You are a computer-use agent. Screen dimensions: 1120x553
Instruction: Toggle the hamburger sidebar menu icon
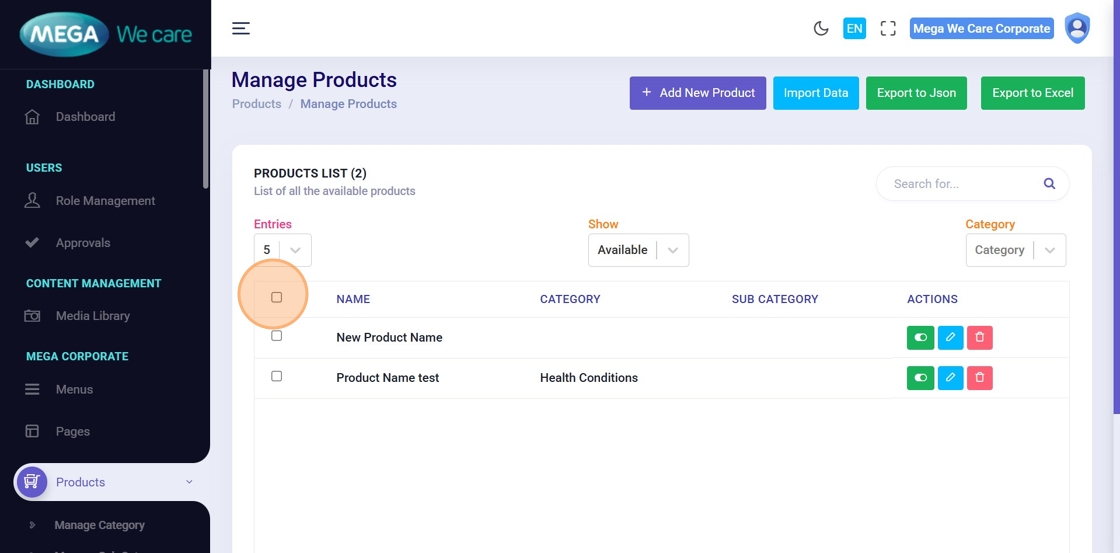click(x=241, y=28)
